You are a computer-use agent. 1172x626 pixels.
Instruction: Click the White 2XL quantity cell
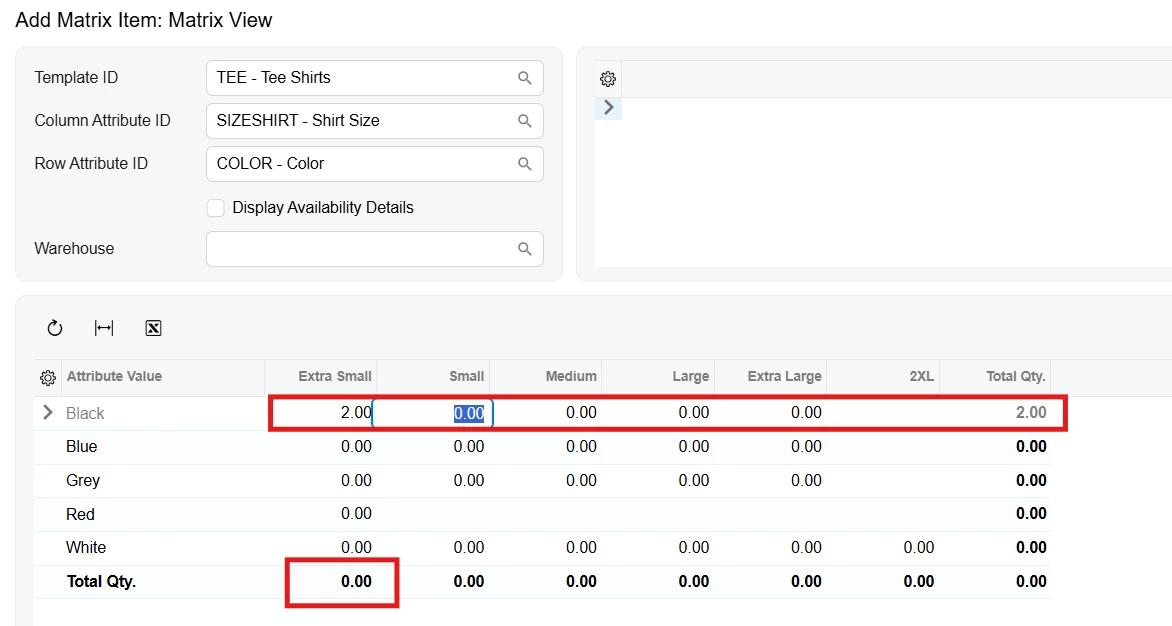883,548
